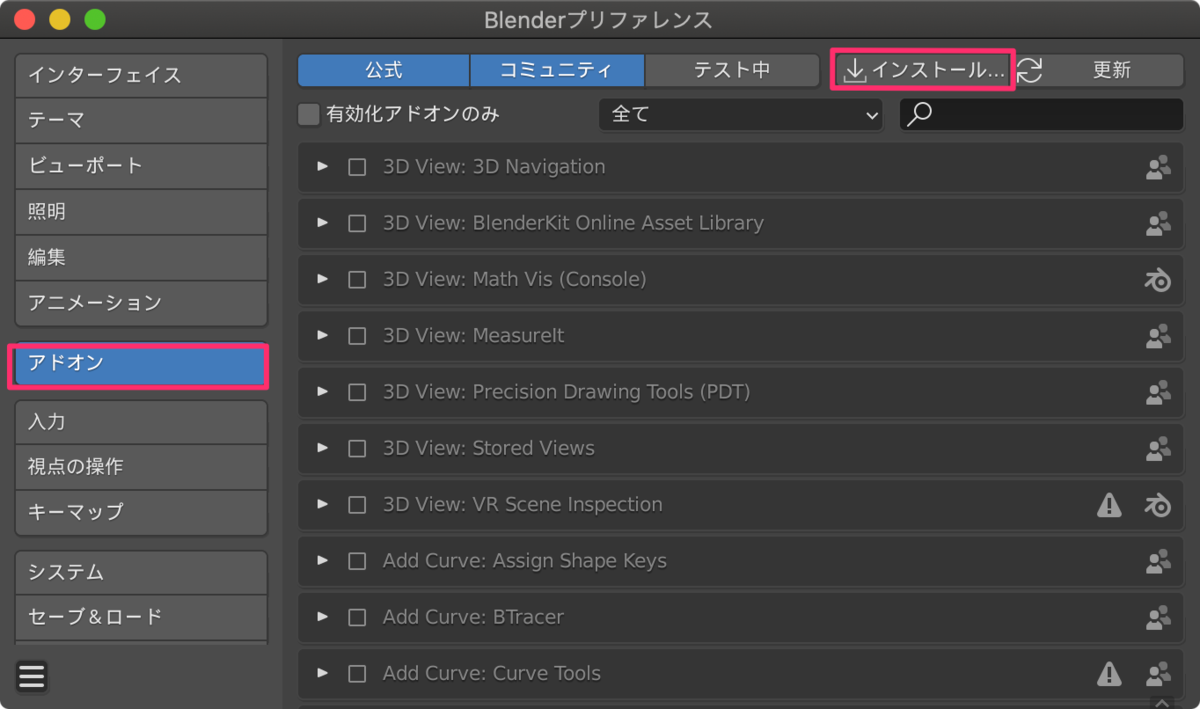Image resolution: width=1200 pixels, height=709 pixels.
Task: Switch to the テスト中 tab
Action: (732, 70)
